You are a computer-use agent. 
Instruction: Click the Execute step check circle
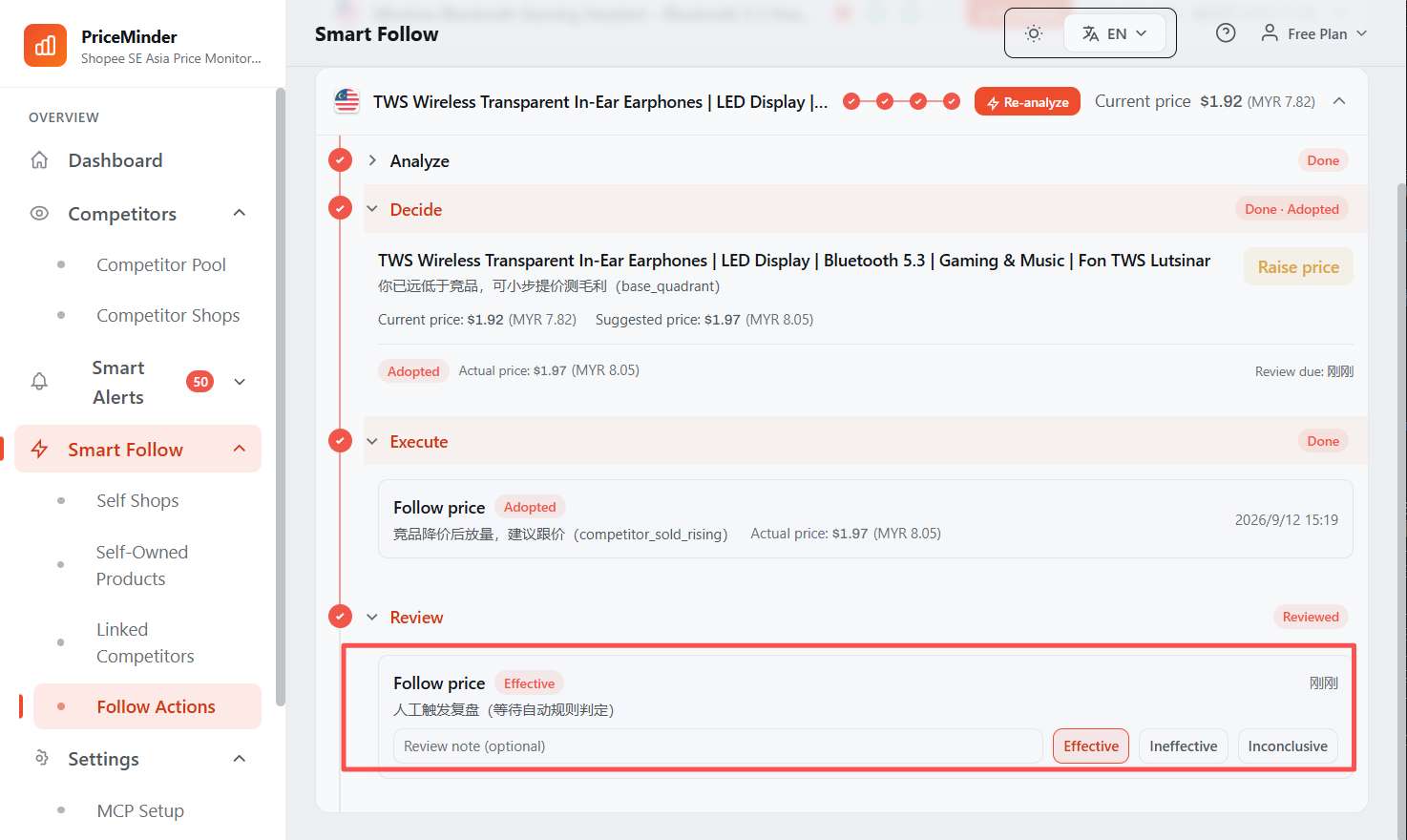pos(340,440)
